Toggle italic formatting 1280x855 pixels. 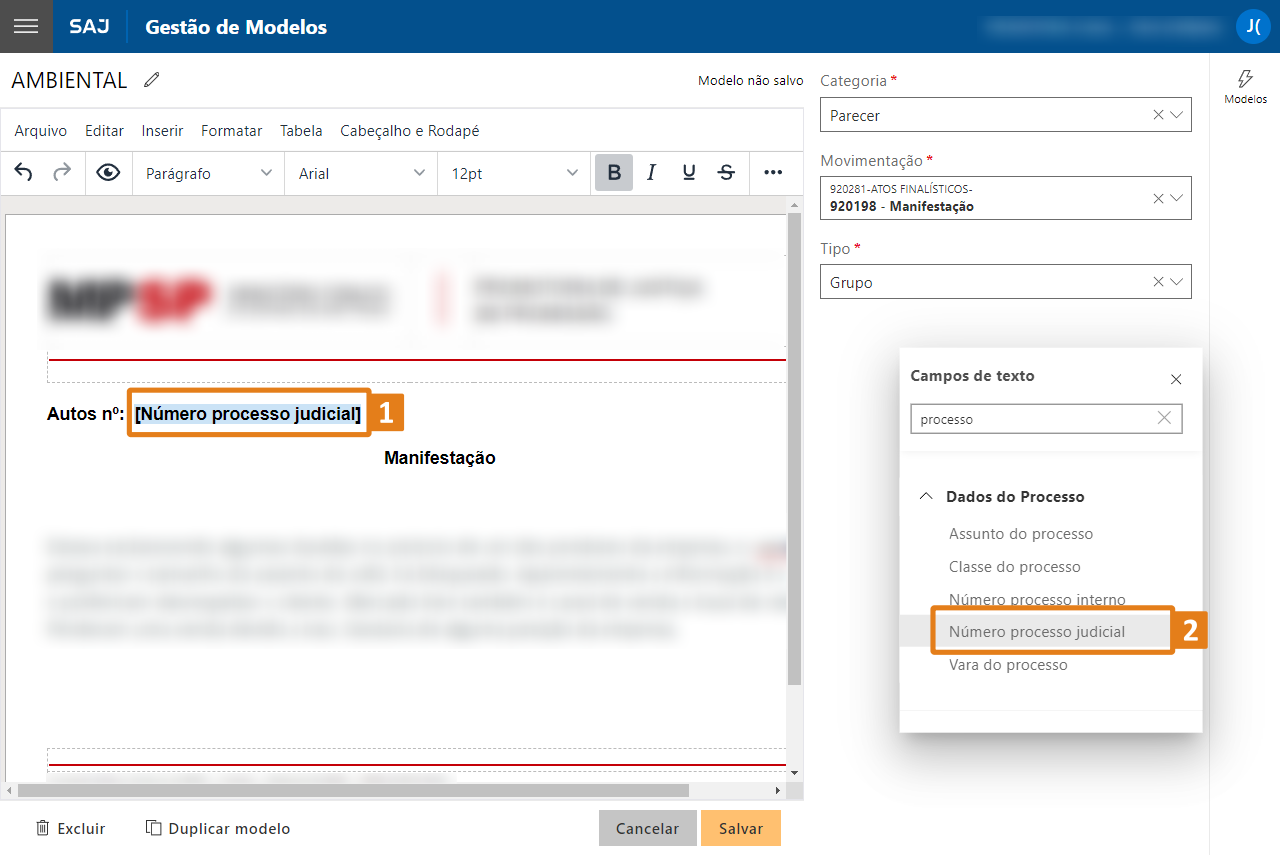point(651,173)
